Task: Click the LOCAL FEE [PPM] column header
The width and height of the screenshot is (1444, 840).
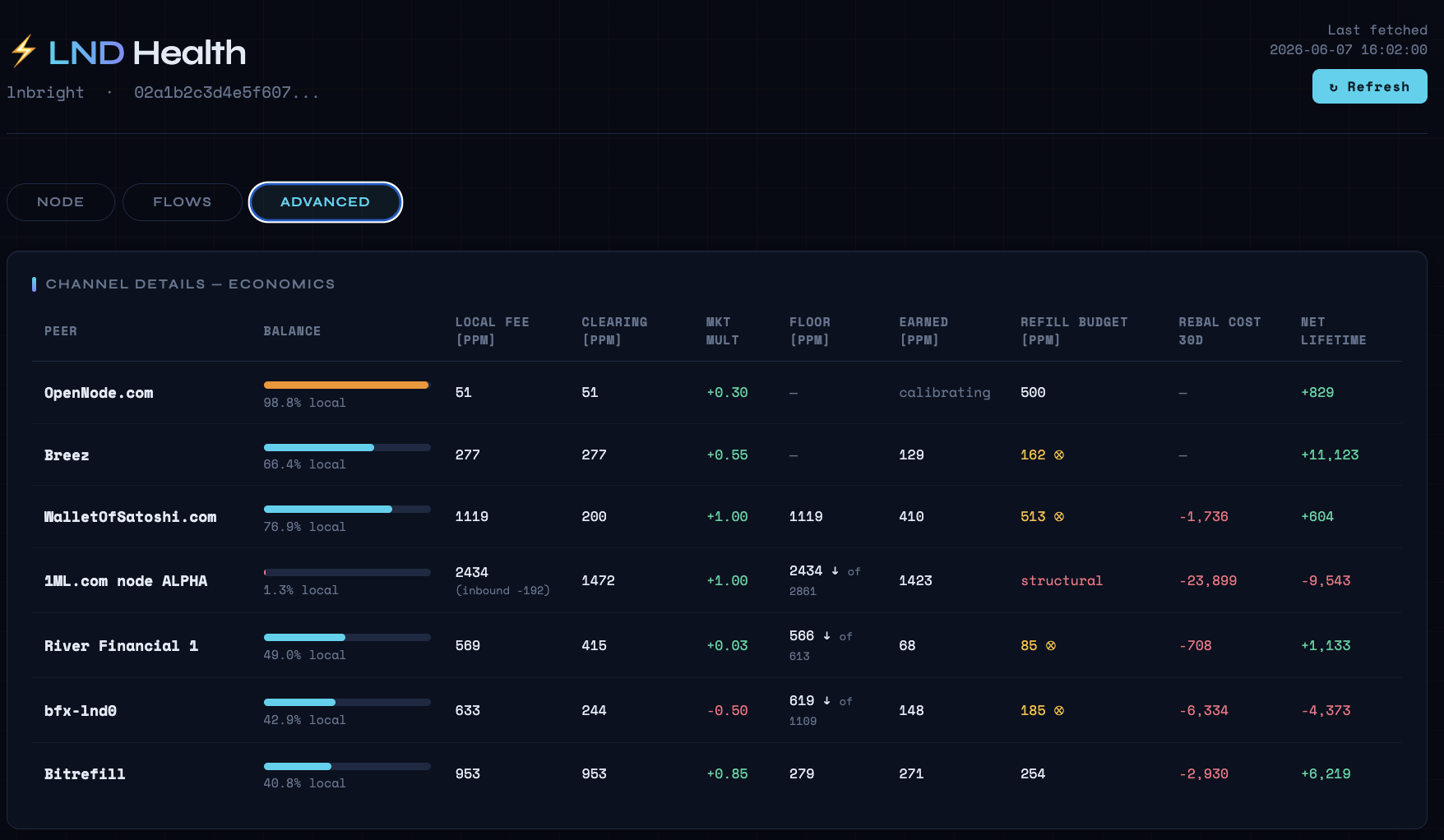Action: tap(493, 331)
